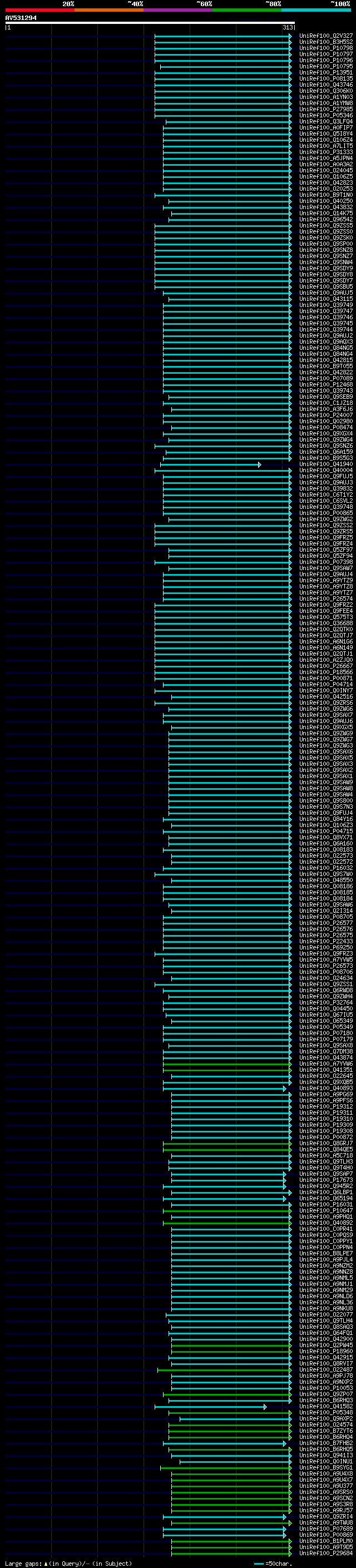
Task: Select hit UniRef100_Q6A160
Action: tap(326, 843)
